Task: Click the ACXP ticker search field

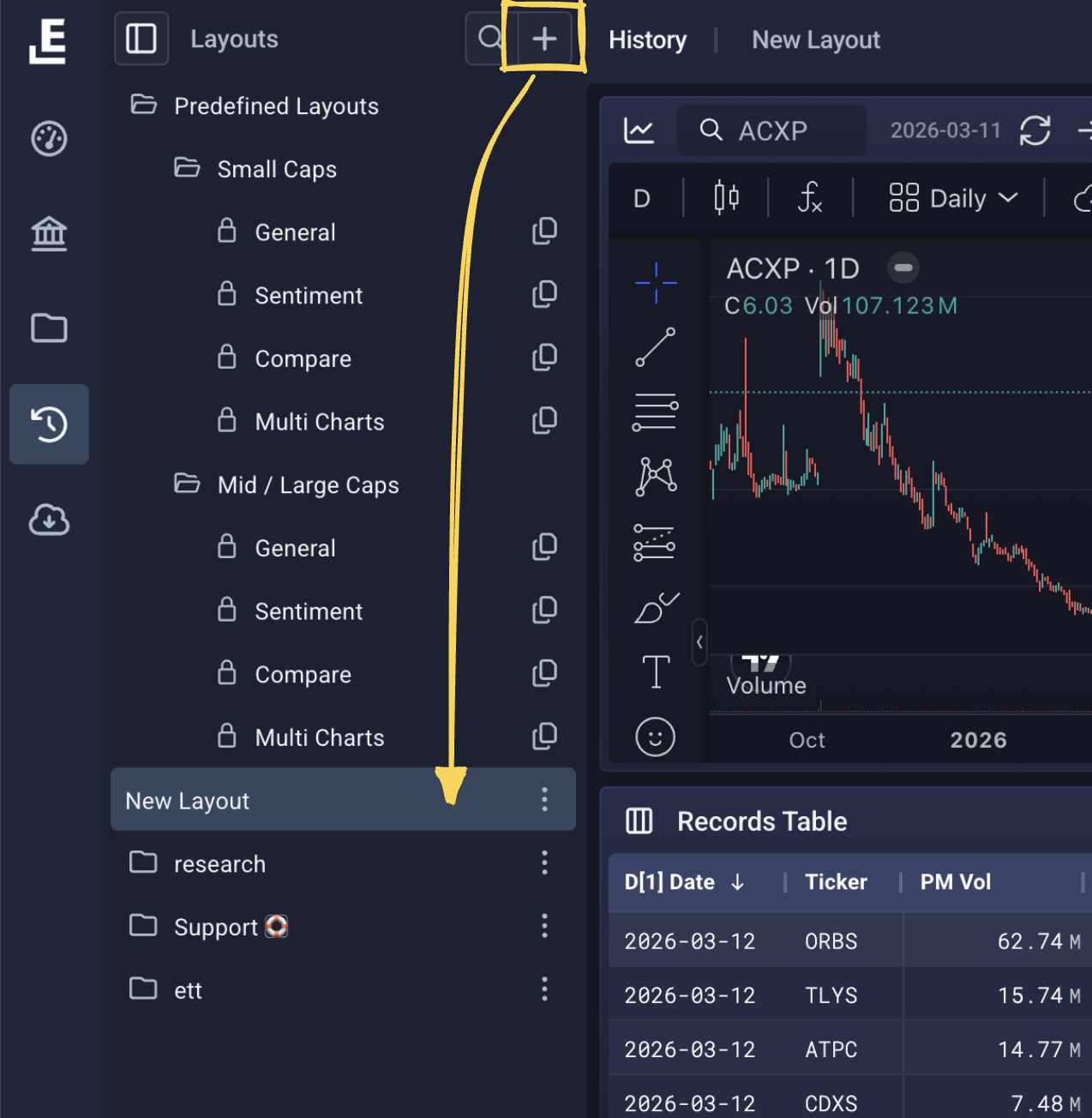Action: [771, 130]
